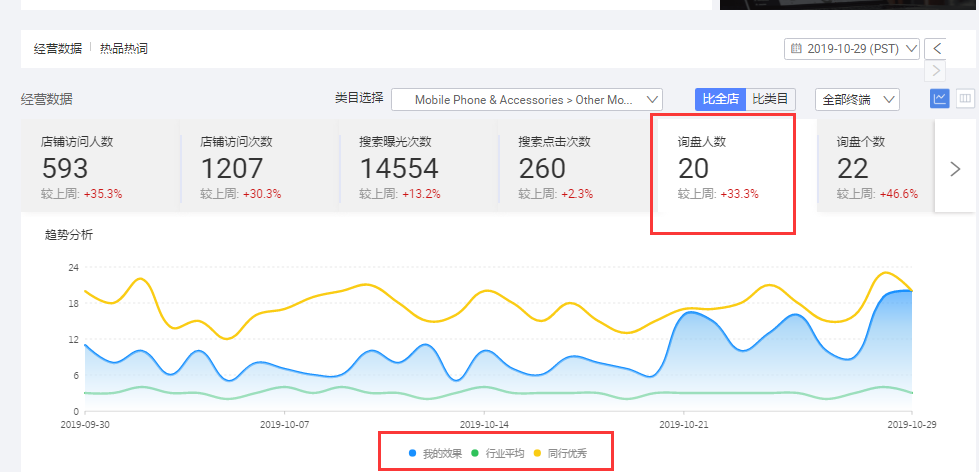Open the 2019-10-29 (PST) date dropdown
Viewport: 979px width, 472px height.
tap(852, 49)
